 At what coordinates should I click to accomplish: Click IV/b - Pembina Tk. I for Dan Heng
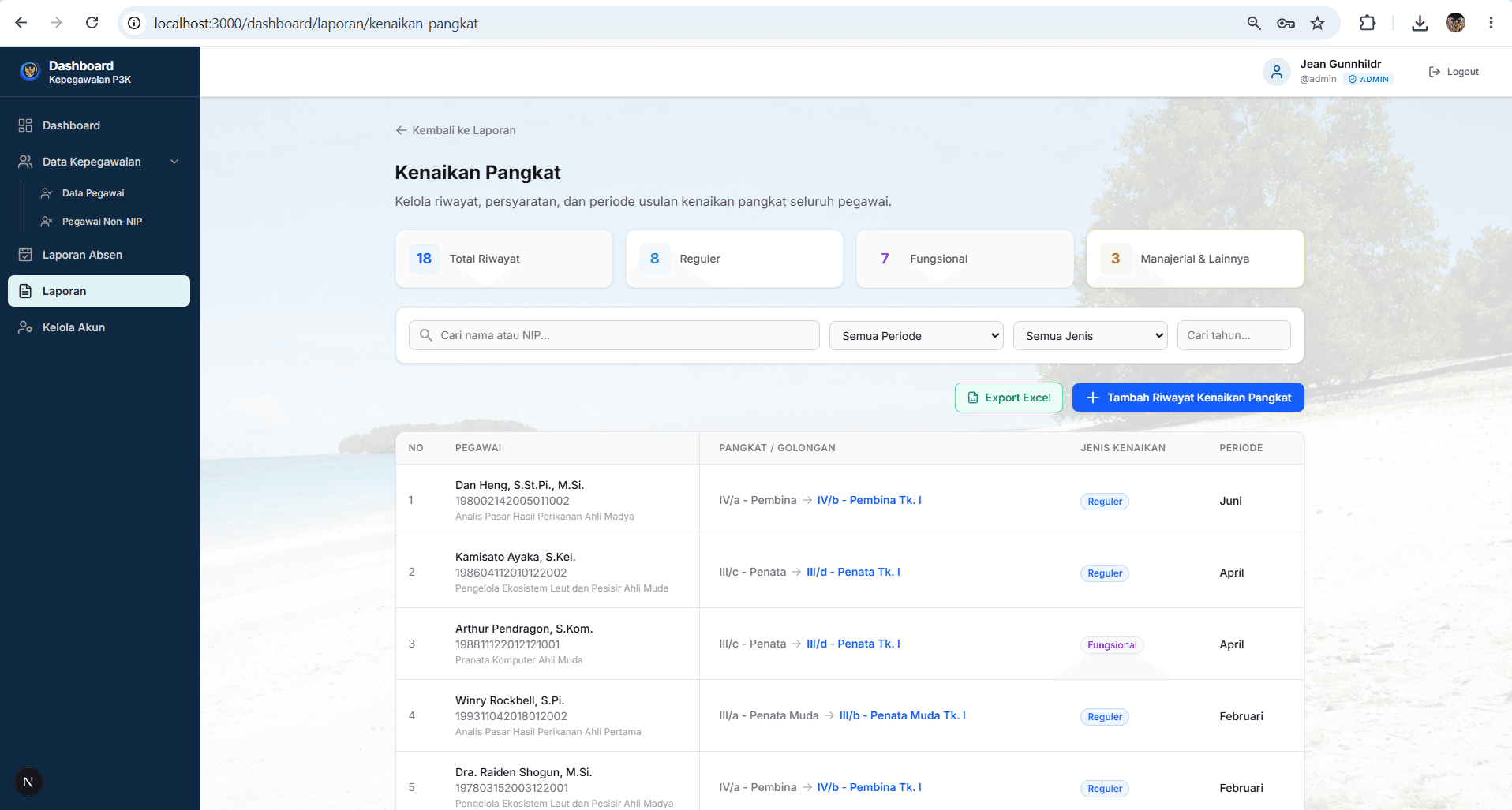pyautogui.click(x=869, y=500)
